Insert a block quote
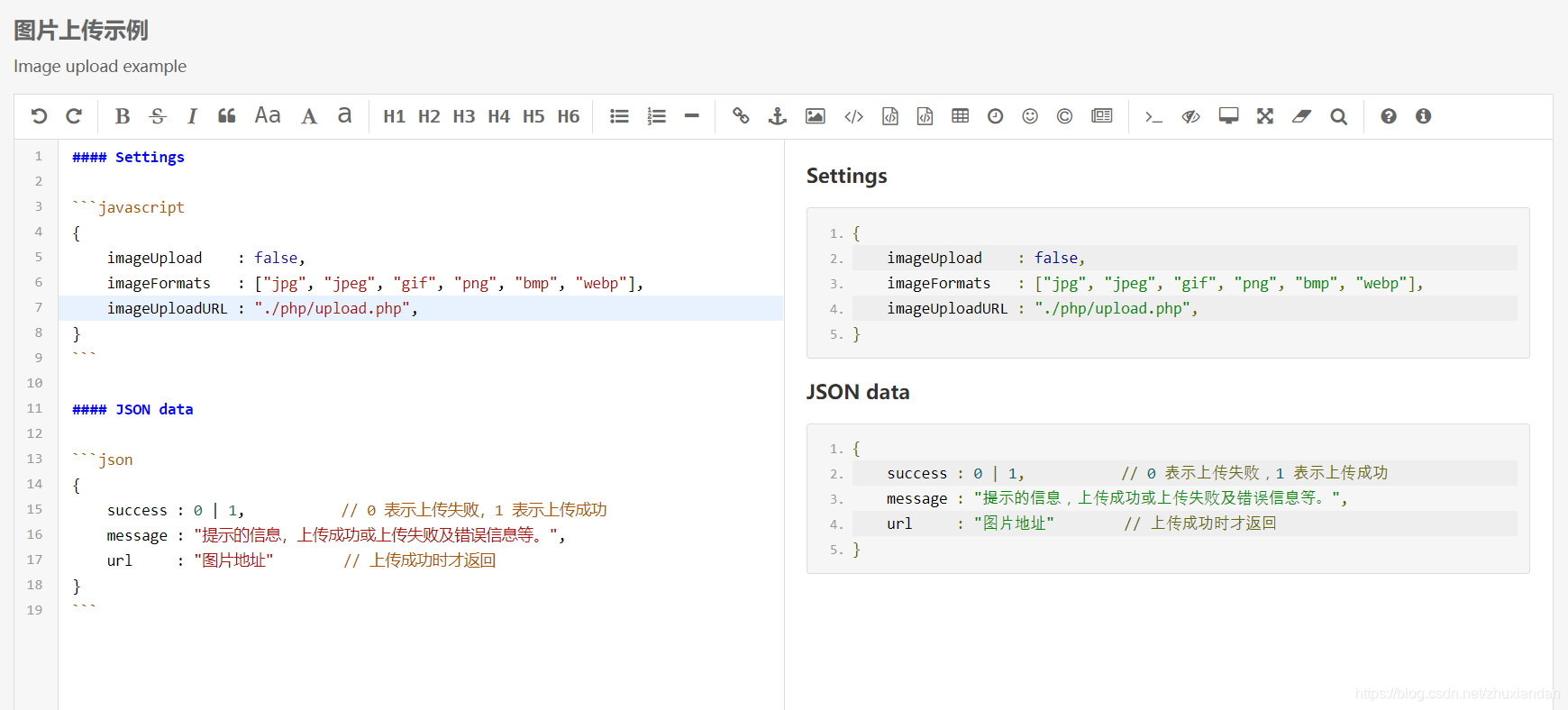The height and width of the screenshot is (710, 1568). (227, 116)
